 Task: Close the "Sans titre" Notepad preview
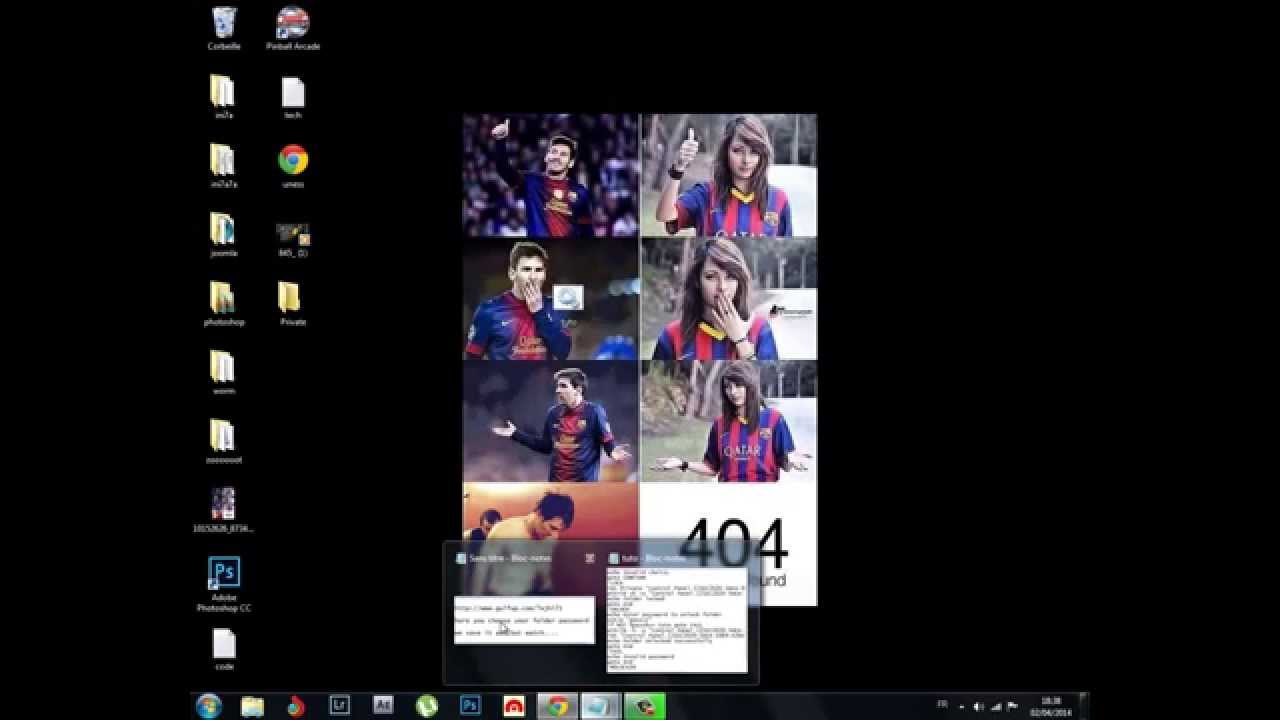coord(590,558)
